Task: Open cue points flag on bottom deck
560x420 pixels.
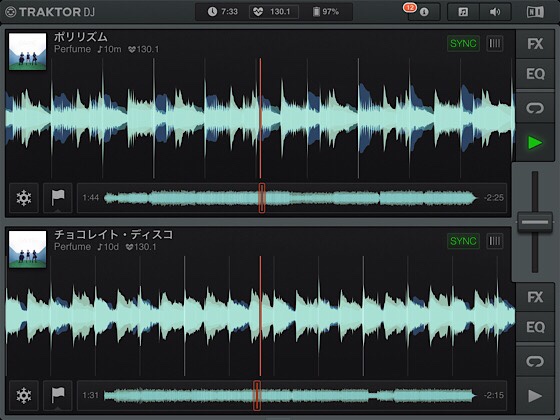Action: click(58, 395)
